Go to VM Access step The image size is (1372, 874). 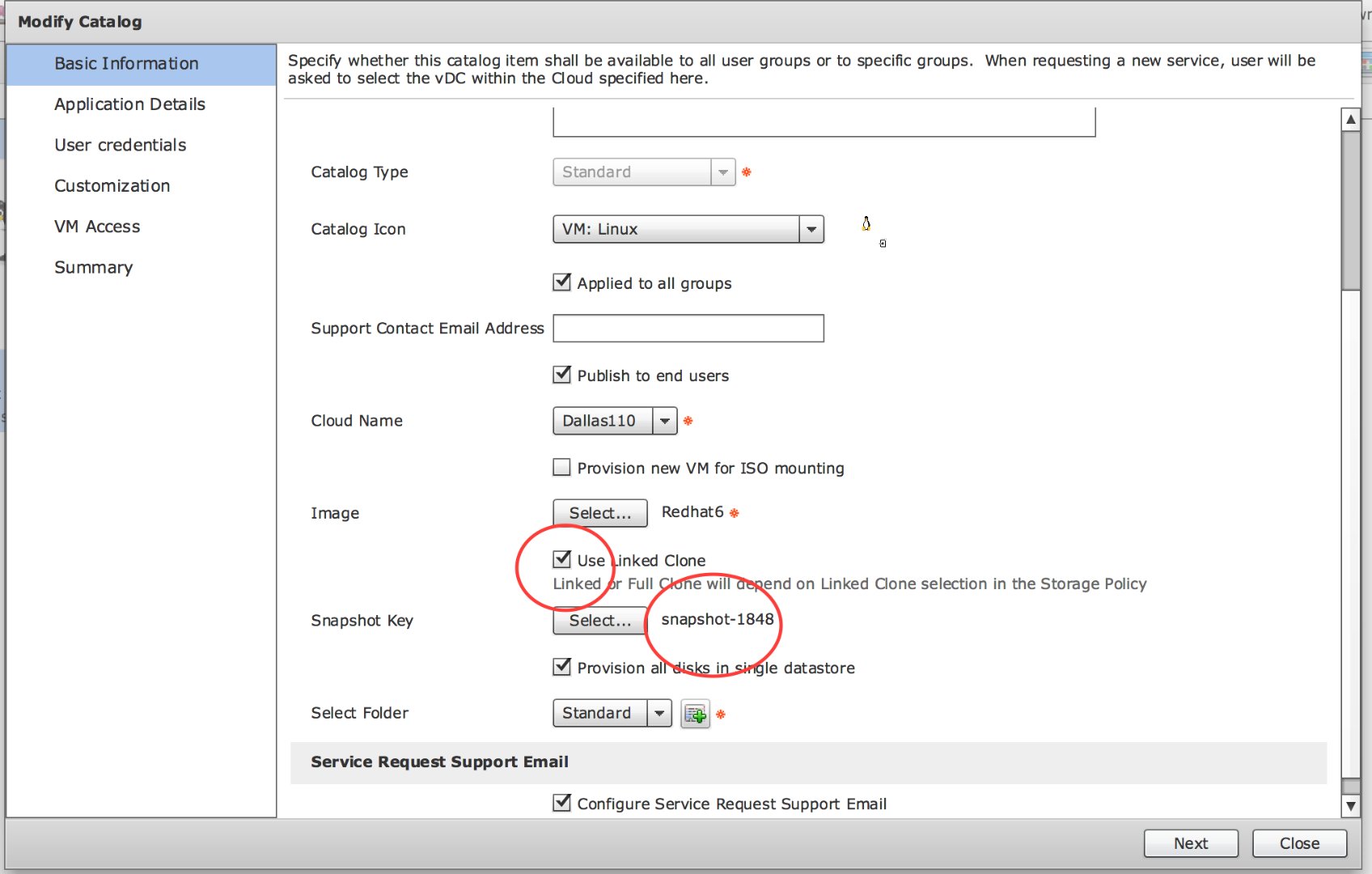pos(142,227)
